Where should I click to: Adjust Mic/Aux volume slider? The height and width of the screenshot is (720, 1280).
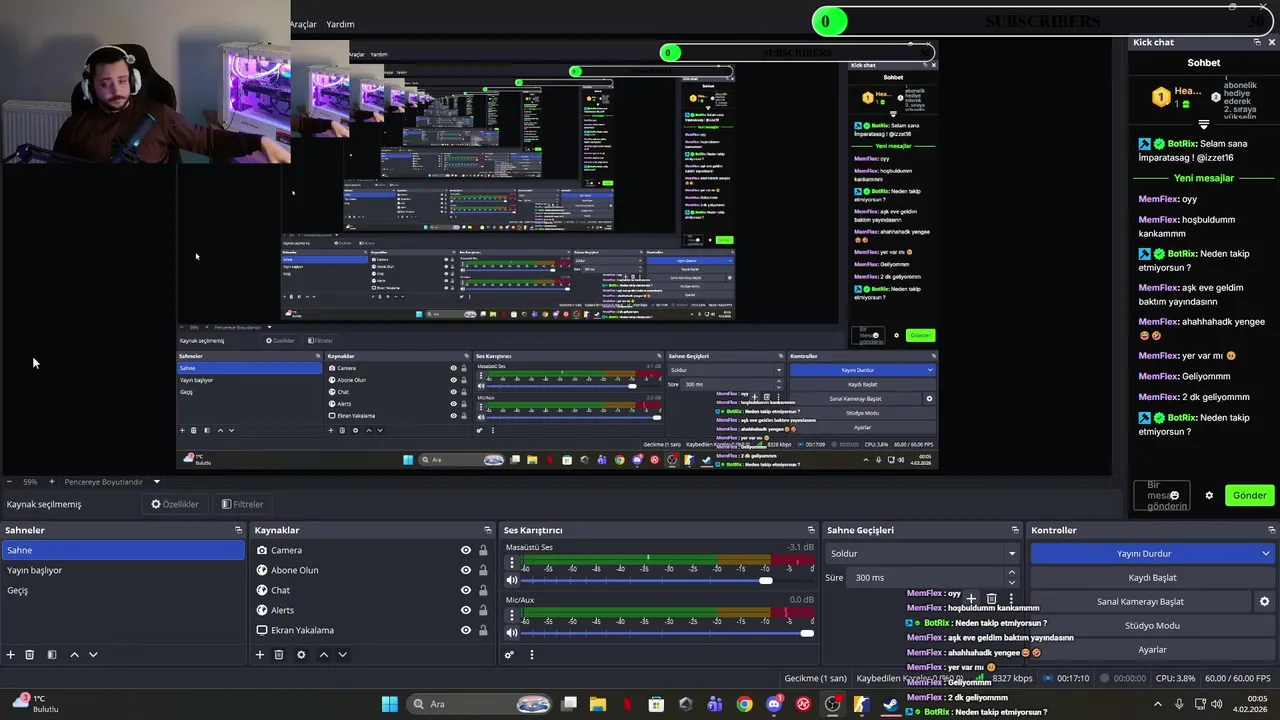pyautogui.click(x=668, y=632)
